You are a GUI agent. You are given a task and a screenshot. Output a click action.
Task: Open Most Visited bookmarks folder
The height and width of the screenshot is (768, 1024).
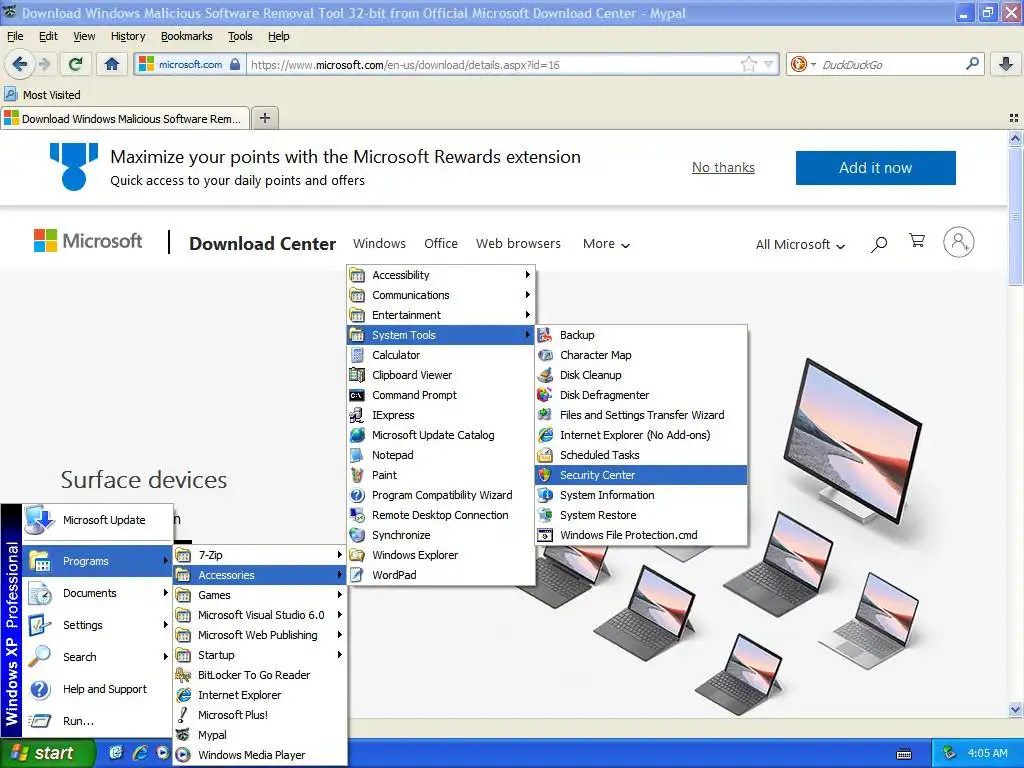(43, 95)
